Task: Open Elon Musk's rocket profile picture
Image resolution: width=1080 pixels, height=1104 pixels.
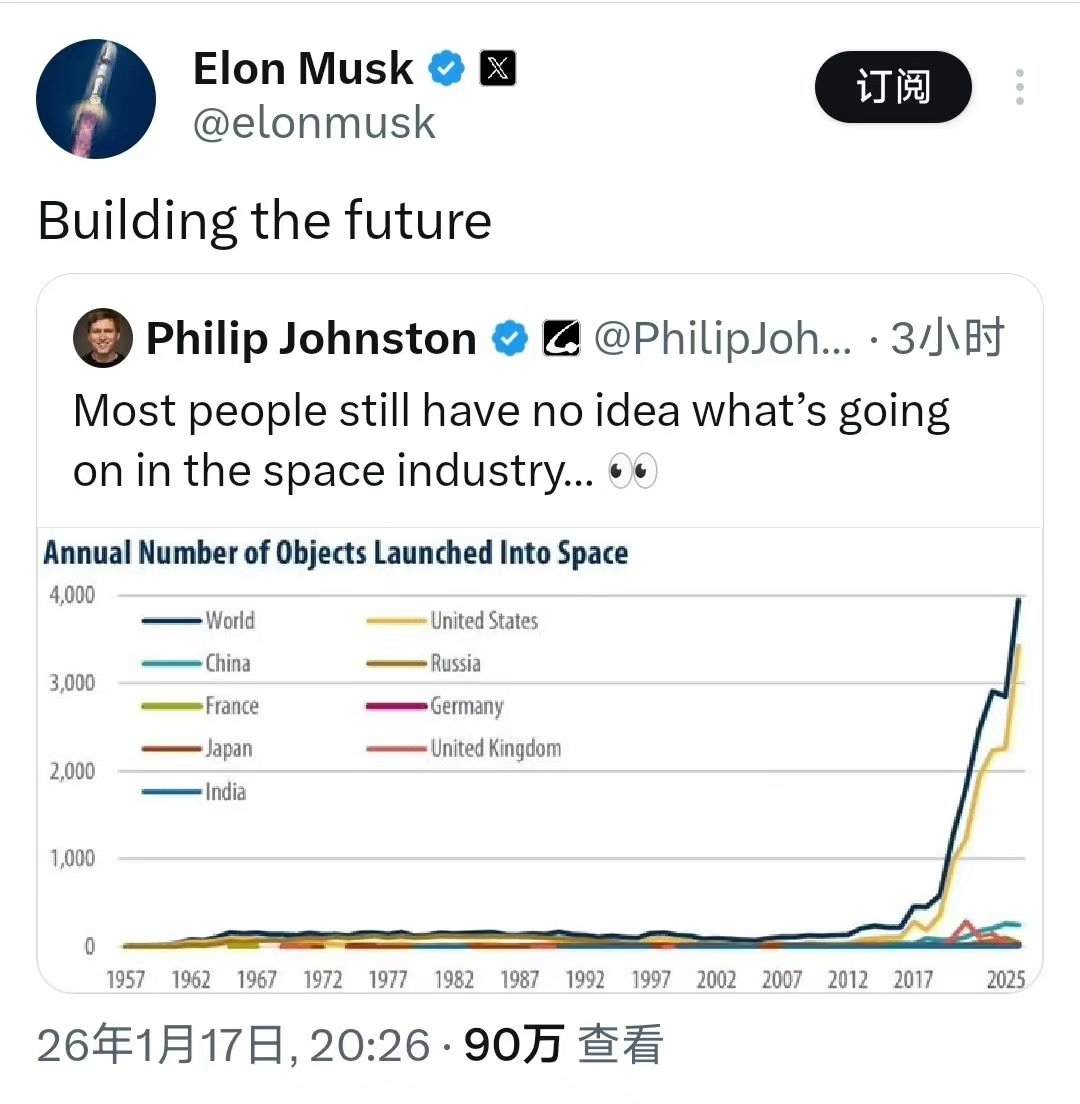Action: [96, 99]
